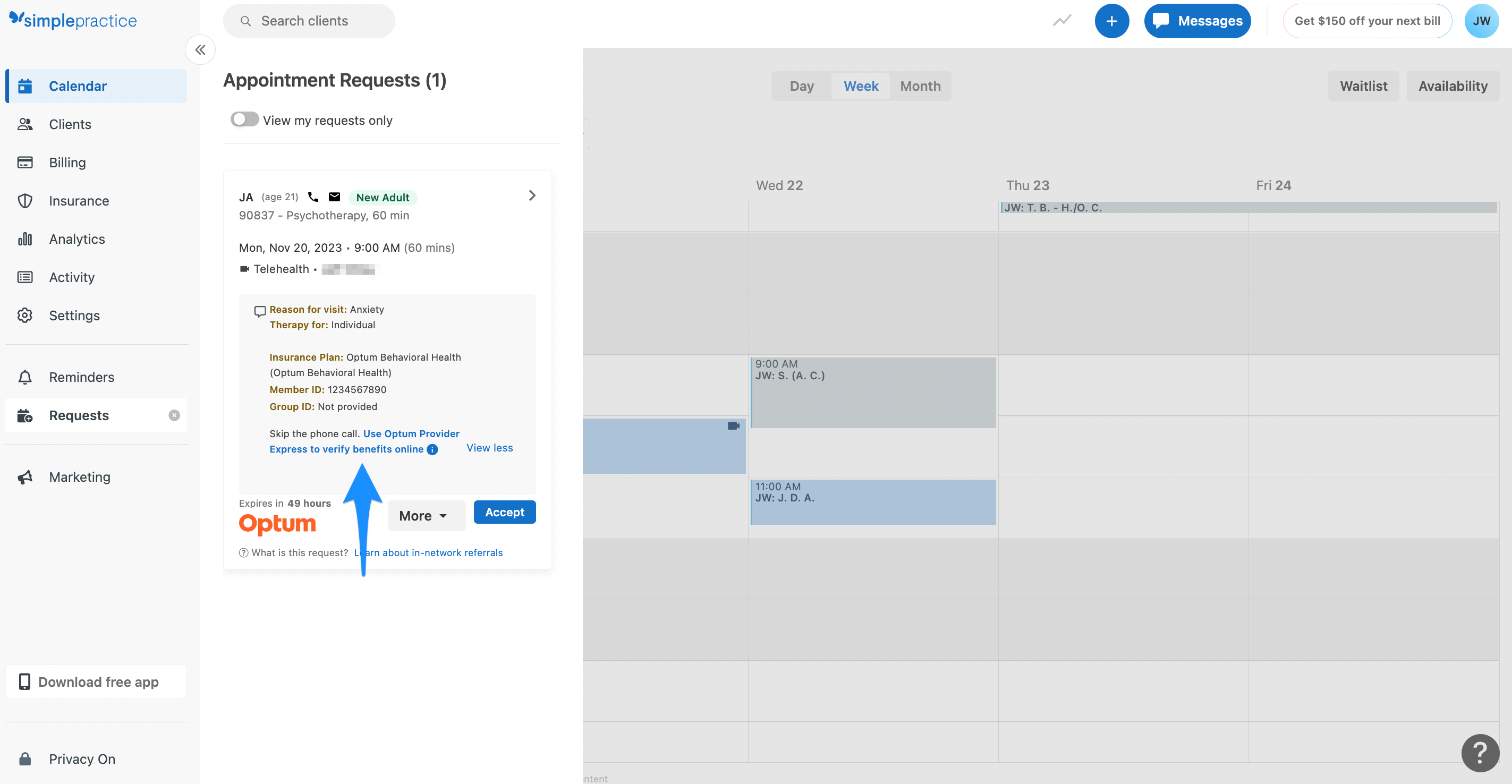Click the Search clients field
This screenshot has width=1512, height=784.
pyautogui.click(x=309, y=21)
